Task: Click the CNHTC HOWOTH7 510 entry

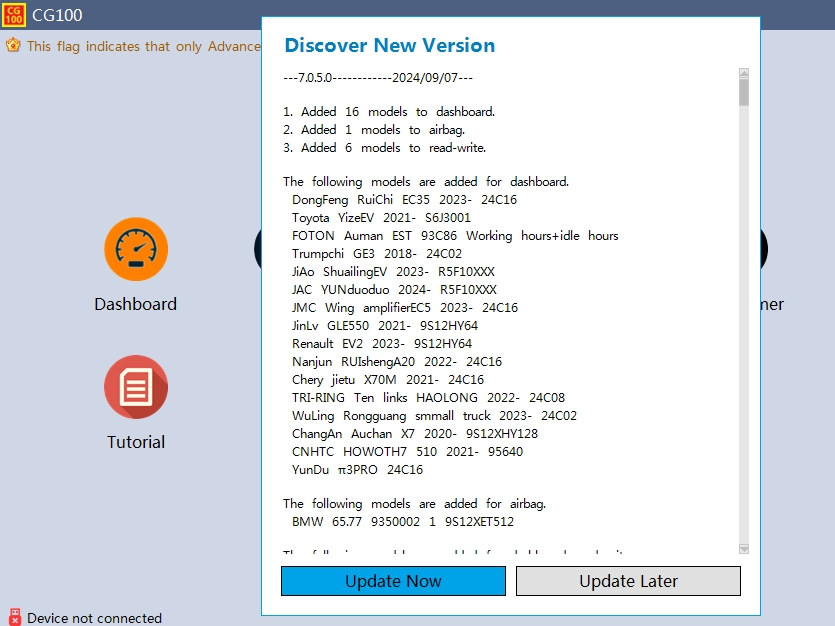Action: point(407,452)
